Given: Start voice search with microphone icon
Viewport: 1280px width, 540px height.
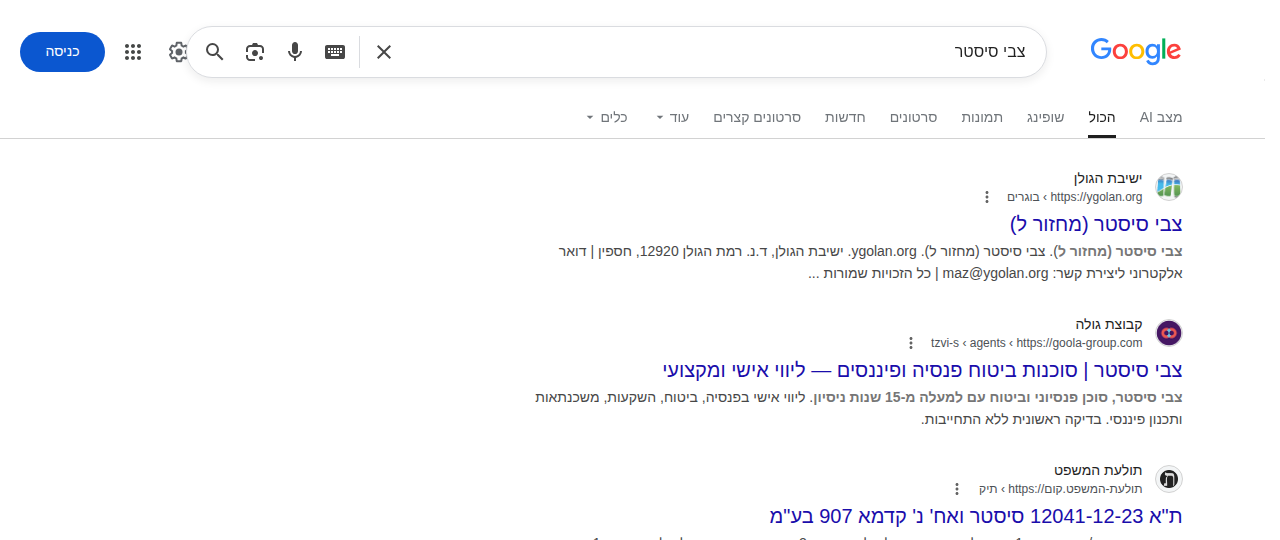Looking at the screenshot, I should [295, 52].
